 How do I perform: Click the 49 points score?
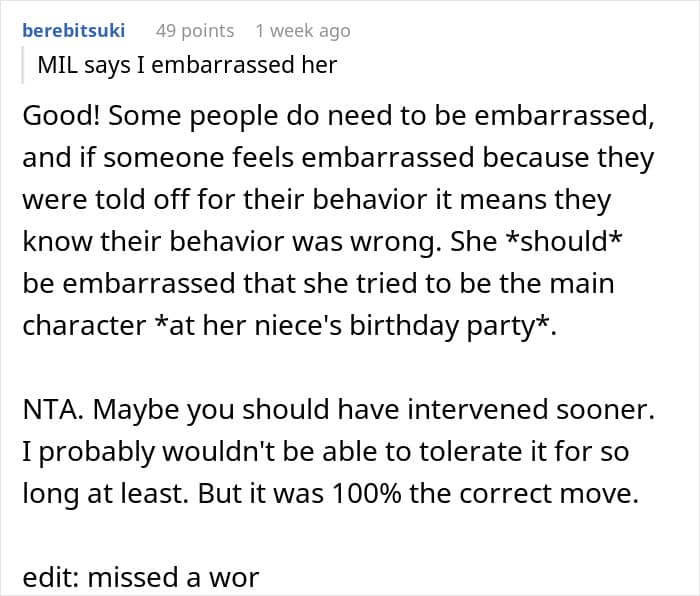[x=194, y=30]
